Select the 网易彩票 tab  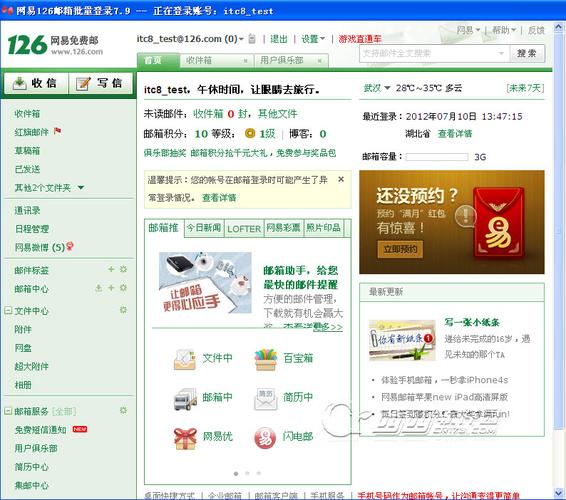[x=283, y=228]
